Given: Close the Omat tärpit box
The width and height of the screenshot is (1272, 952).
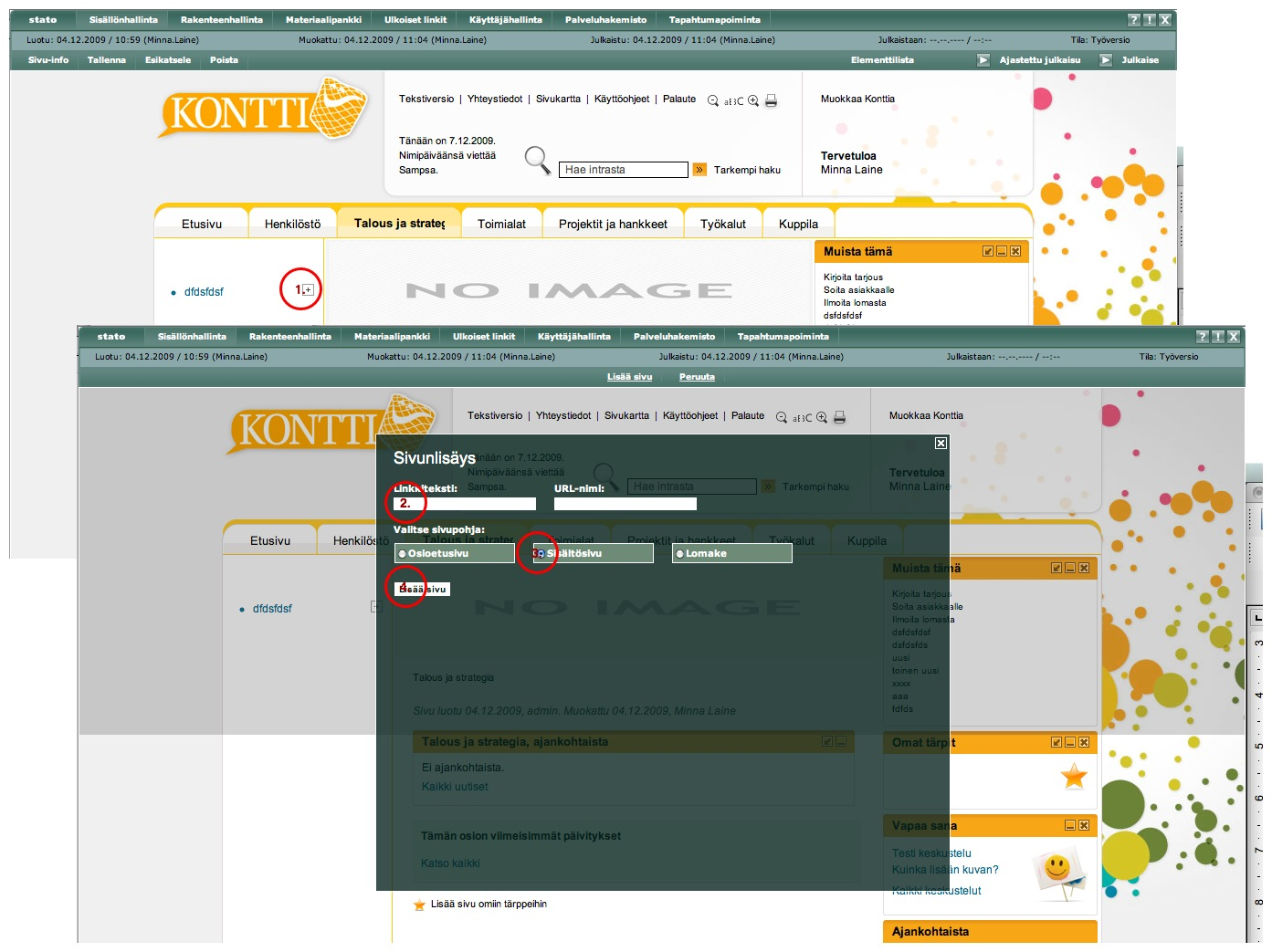Looking at the screenshot, I should pyautogui.click(x=1084, y=742).
